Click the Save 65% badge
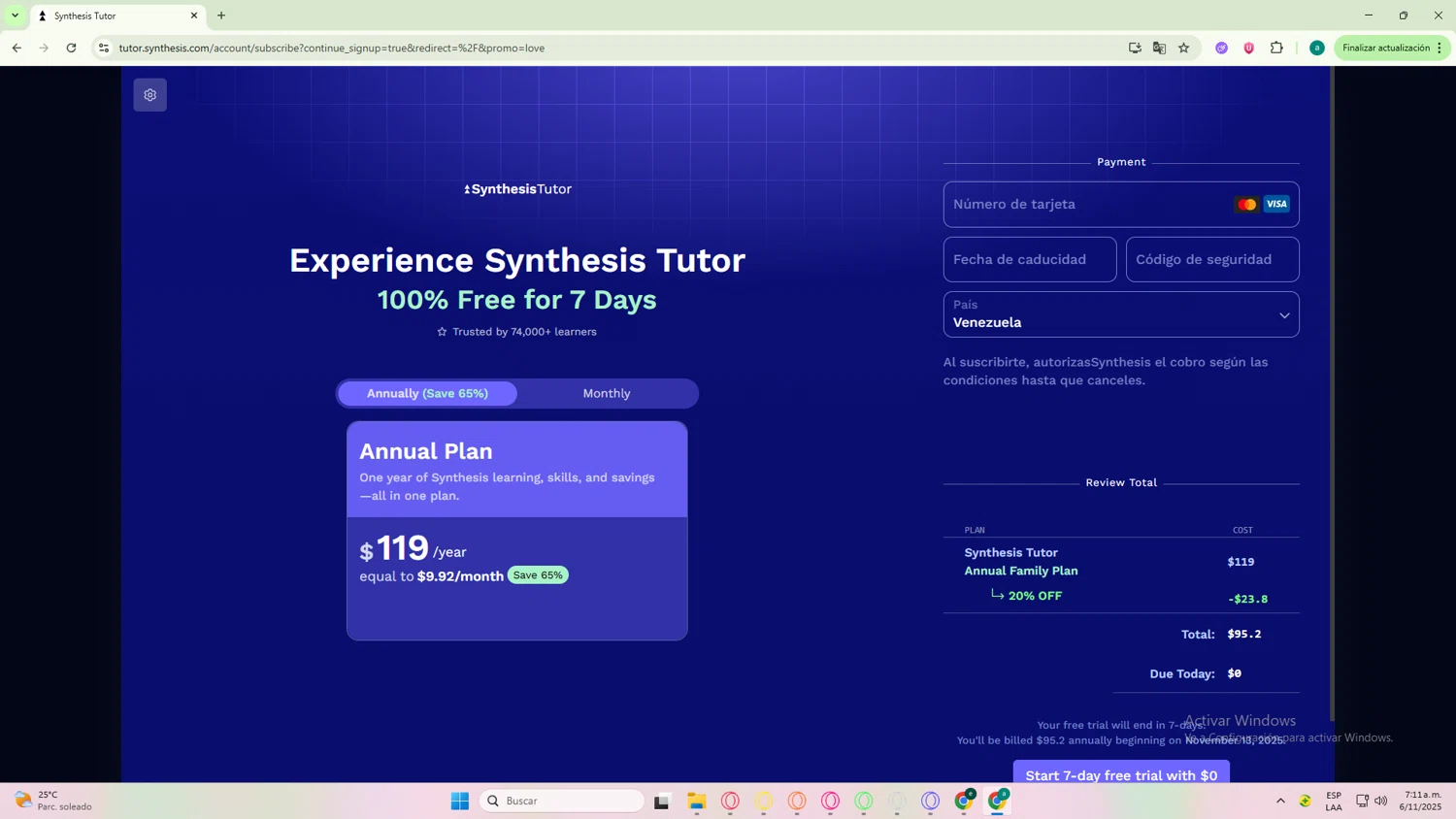The image size is (1456, 819). (x=538, y=575)
